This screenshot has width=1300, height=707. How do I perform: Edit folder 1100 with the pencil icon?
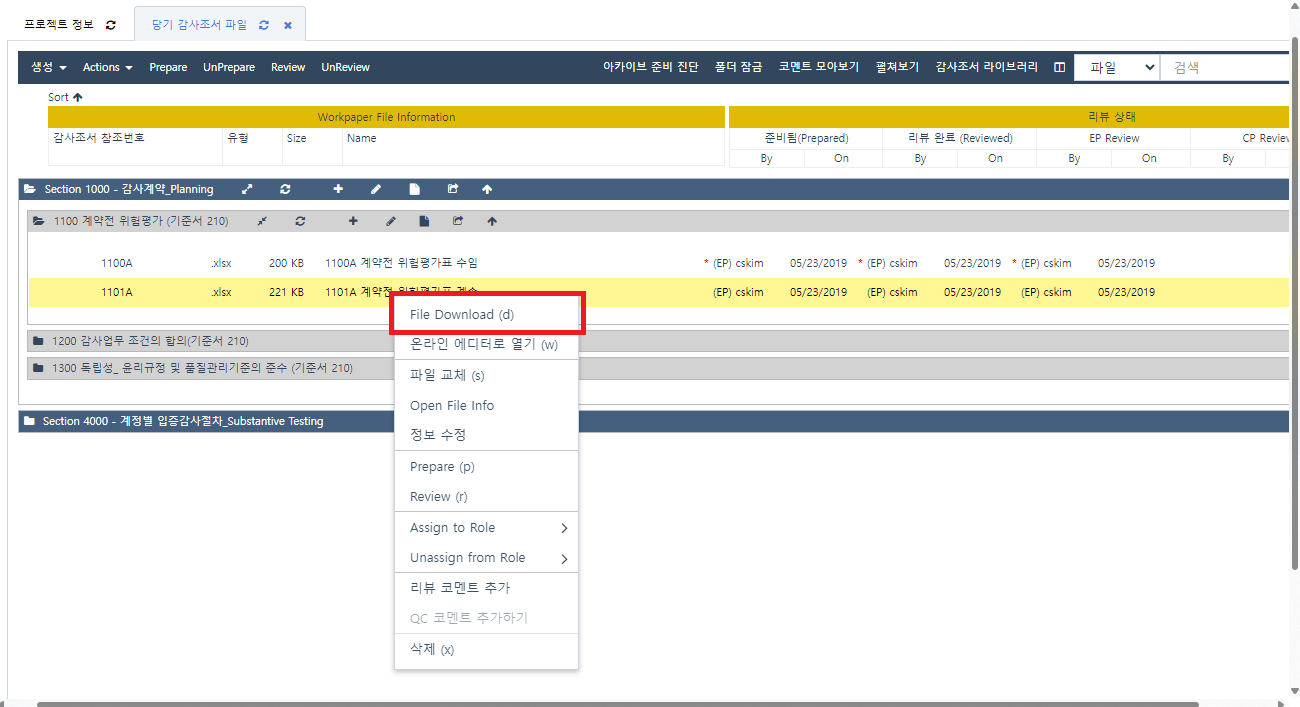pyautogui.click(x=392, y=221)
